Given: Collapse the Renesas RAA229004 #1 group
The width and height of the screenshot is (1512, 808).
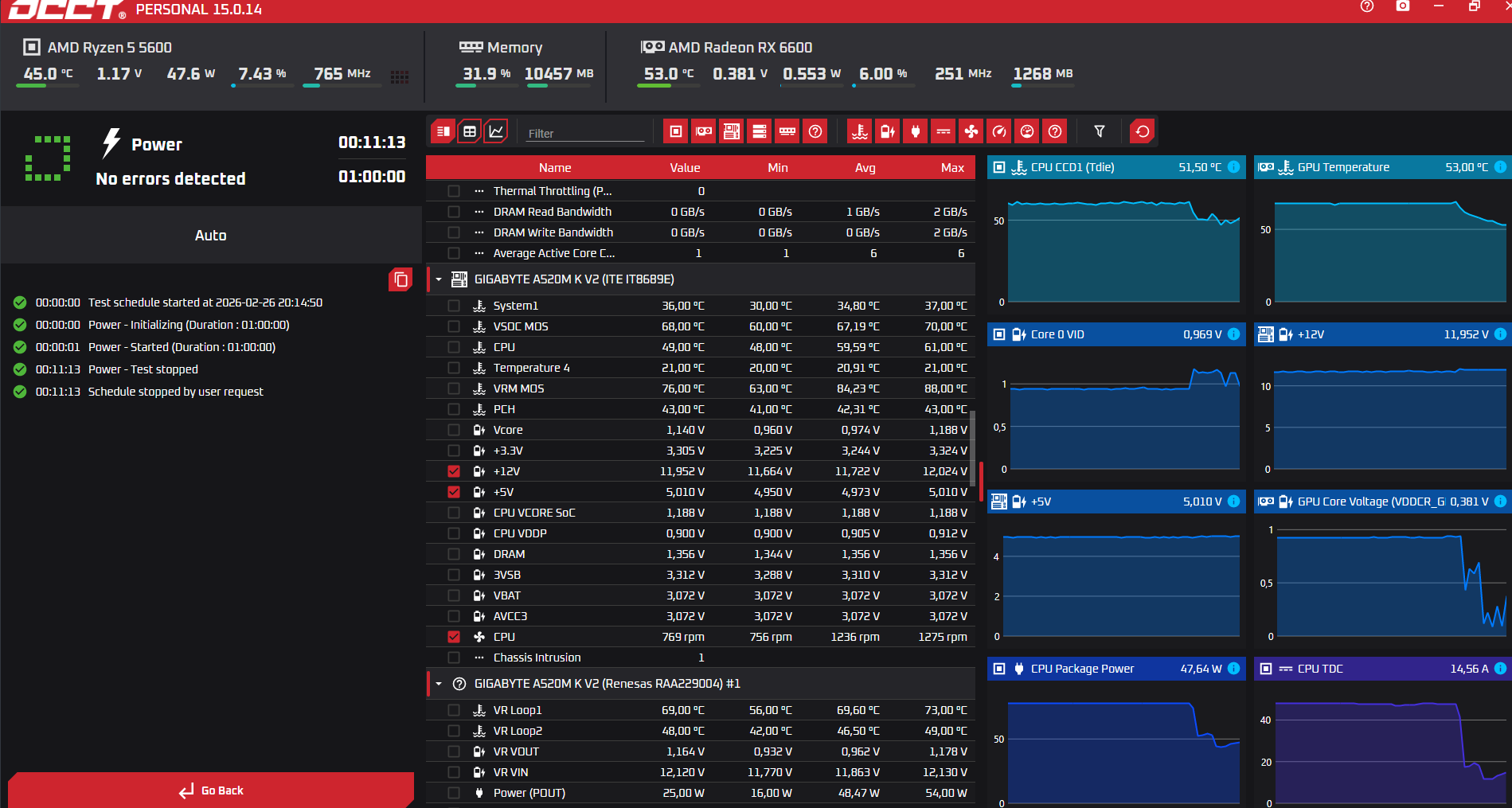Looking at the screenshot, I should pyautogui.click(x=439, y=684).
